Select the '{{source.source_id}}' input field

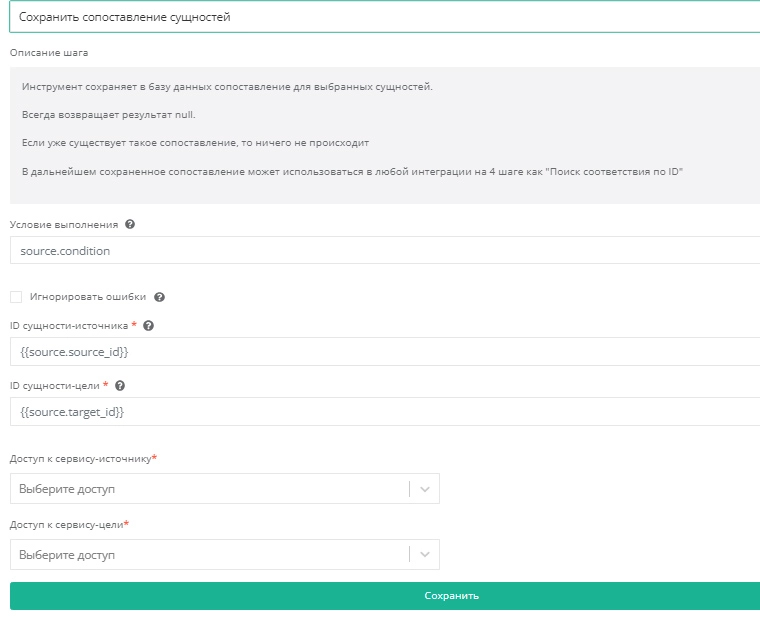pos(380,352)
